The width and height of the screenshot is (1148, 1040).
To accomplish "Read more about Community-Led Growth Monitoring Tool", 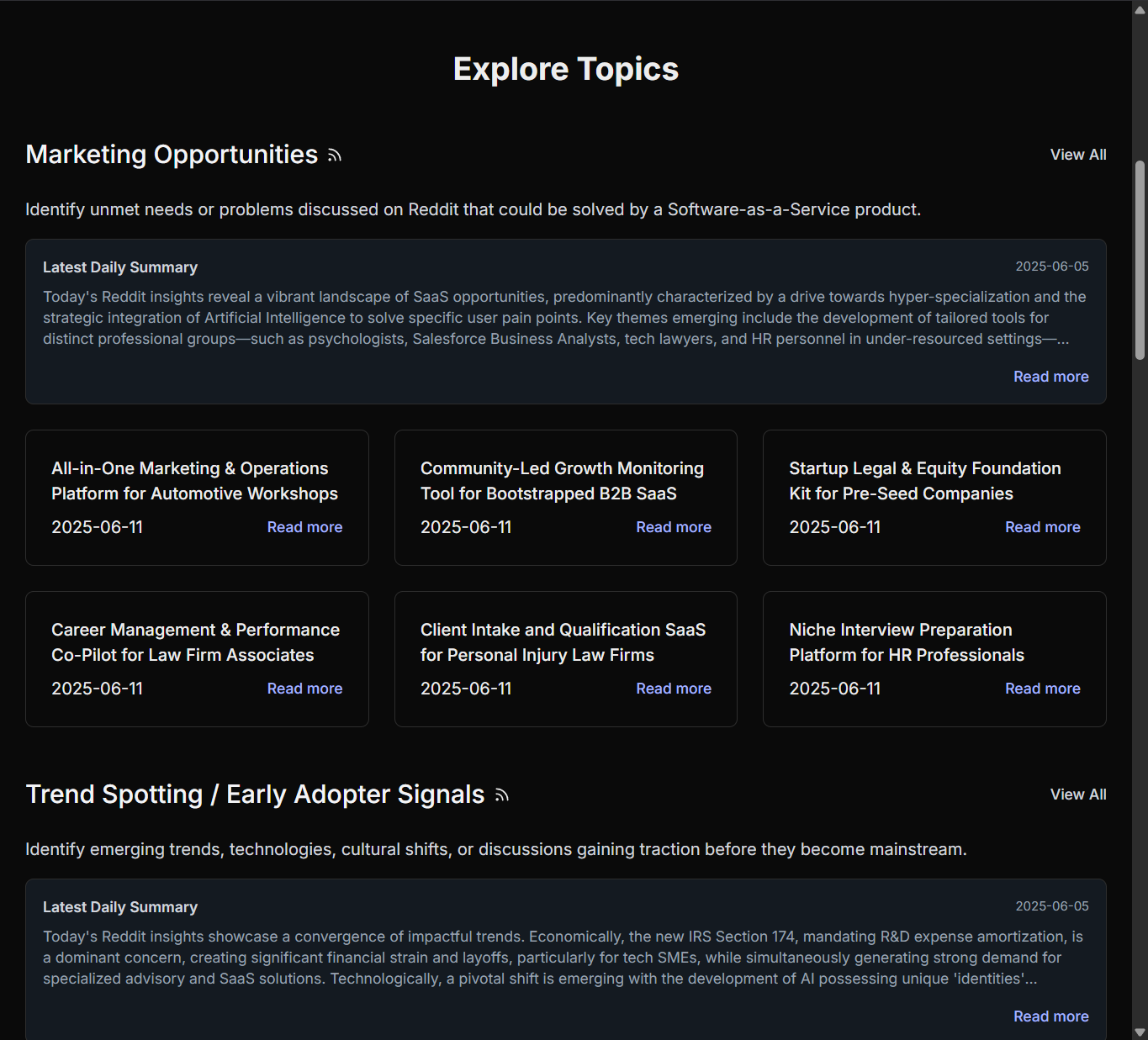I will tap(673, 527).
